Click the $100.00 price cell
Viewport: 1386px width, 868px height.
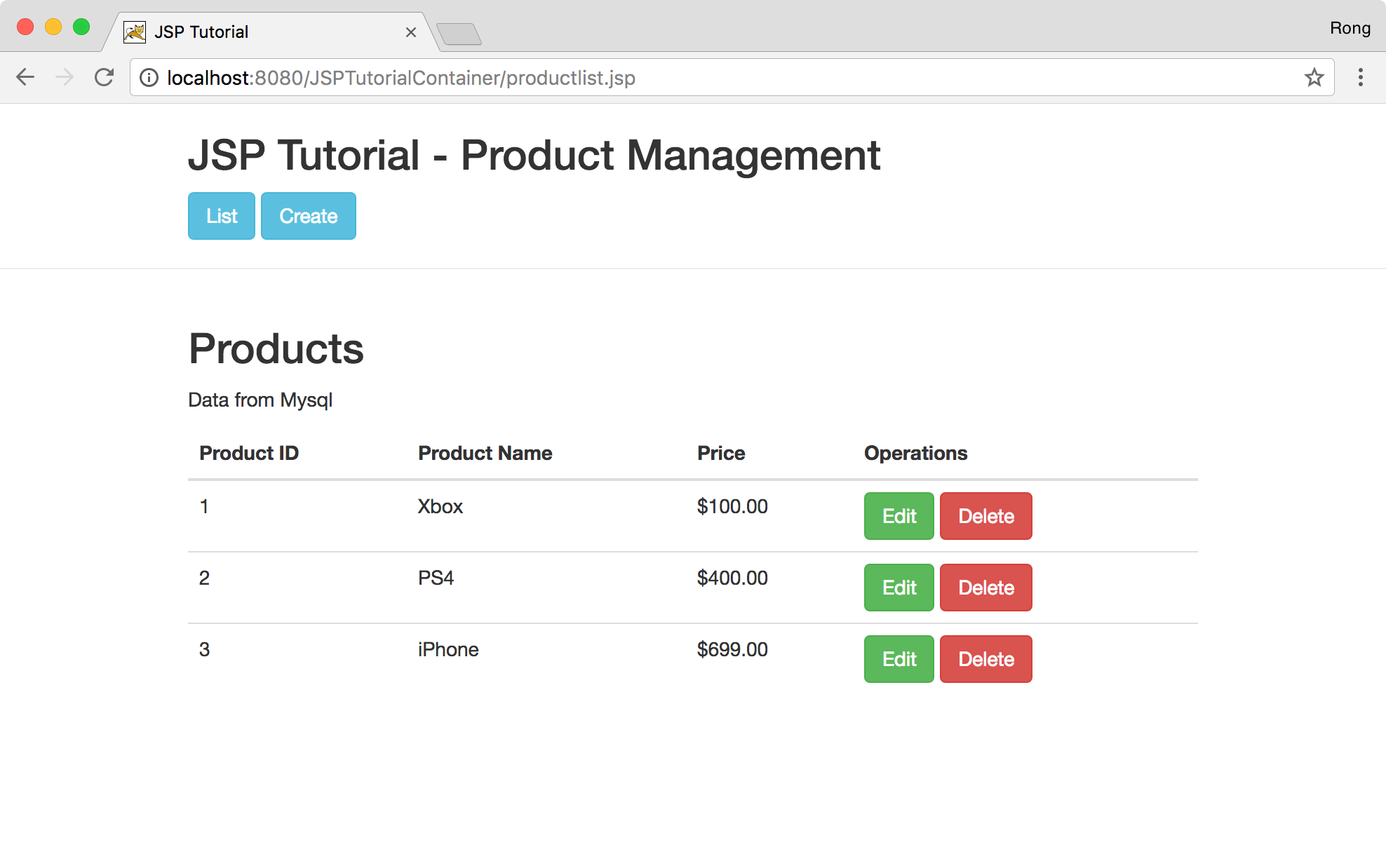[x=732, y=506]
